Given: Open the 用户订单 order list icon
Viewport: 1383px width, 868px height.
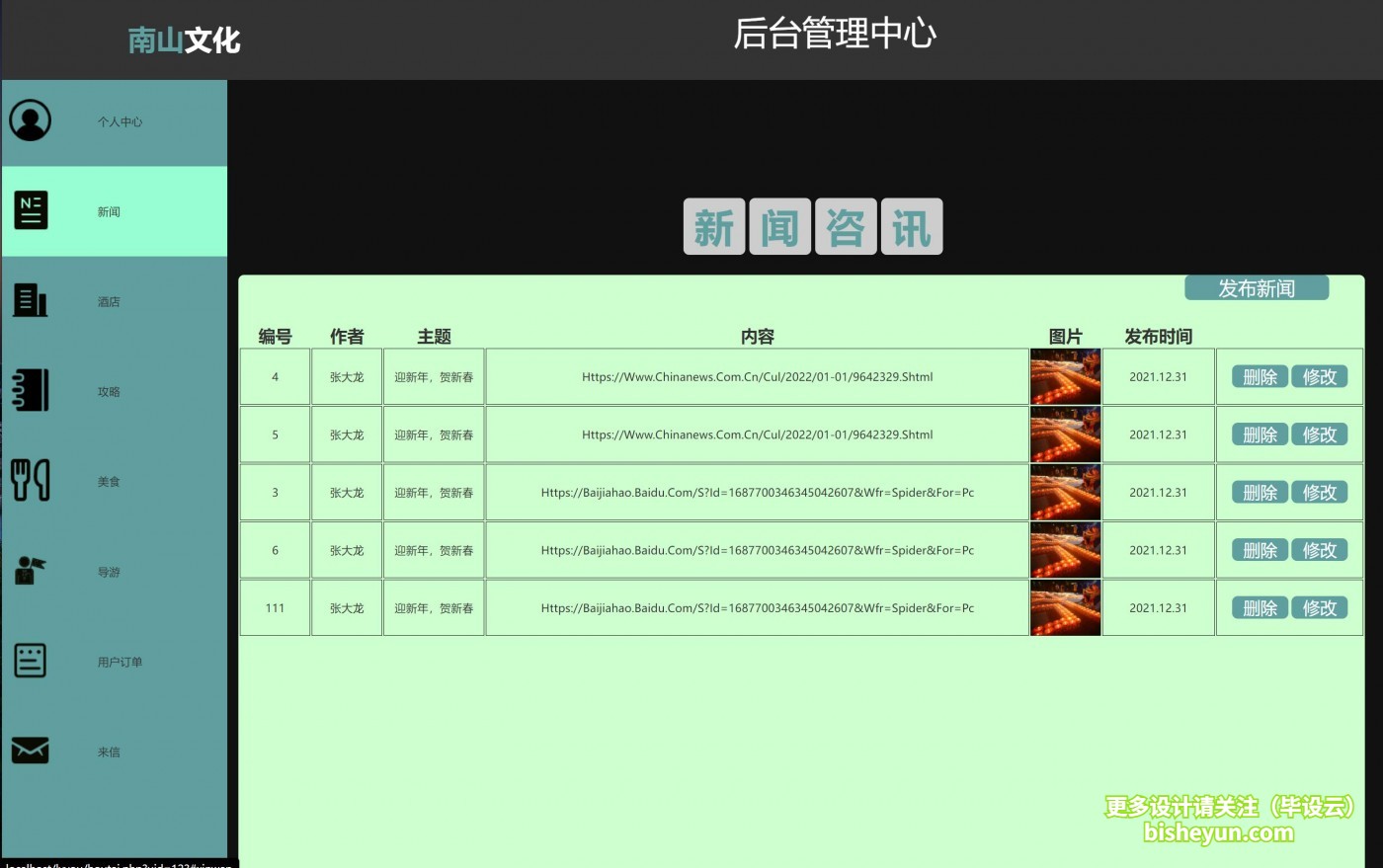Looking at the screenshot, I should (30, 661).
